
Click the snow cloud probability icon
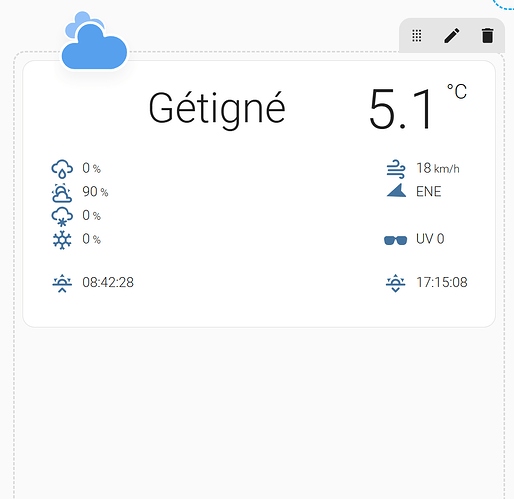point(62,216)
